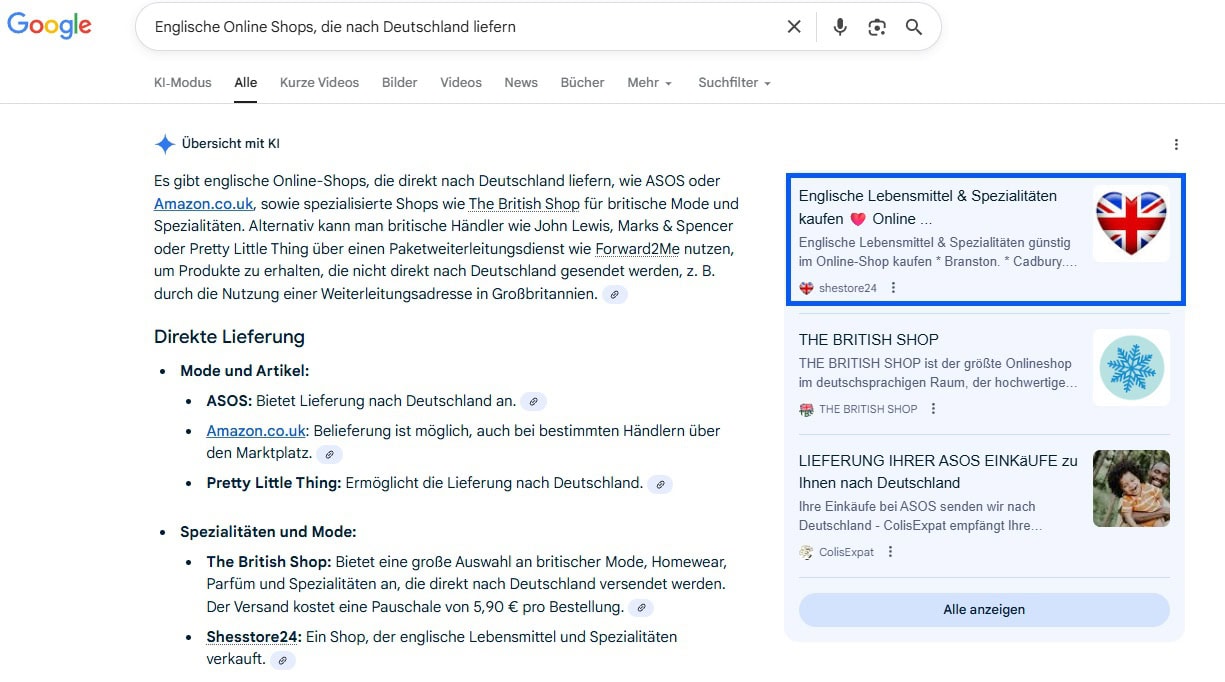Open the three-dot menu next to shestore24

893,287
